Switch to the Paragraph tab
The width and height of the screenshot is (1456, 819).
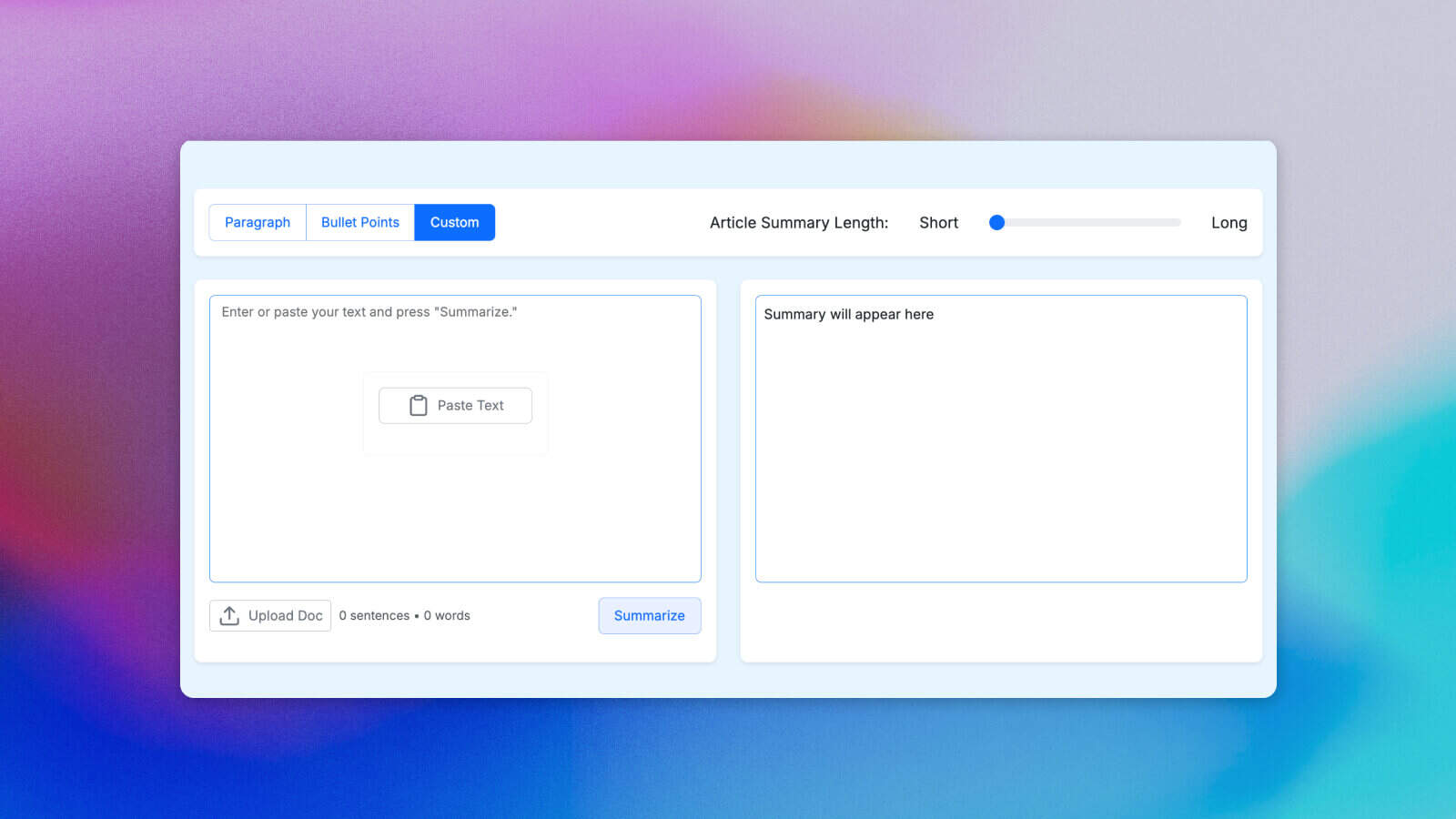(x=258, y=223)
